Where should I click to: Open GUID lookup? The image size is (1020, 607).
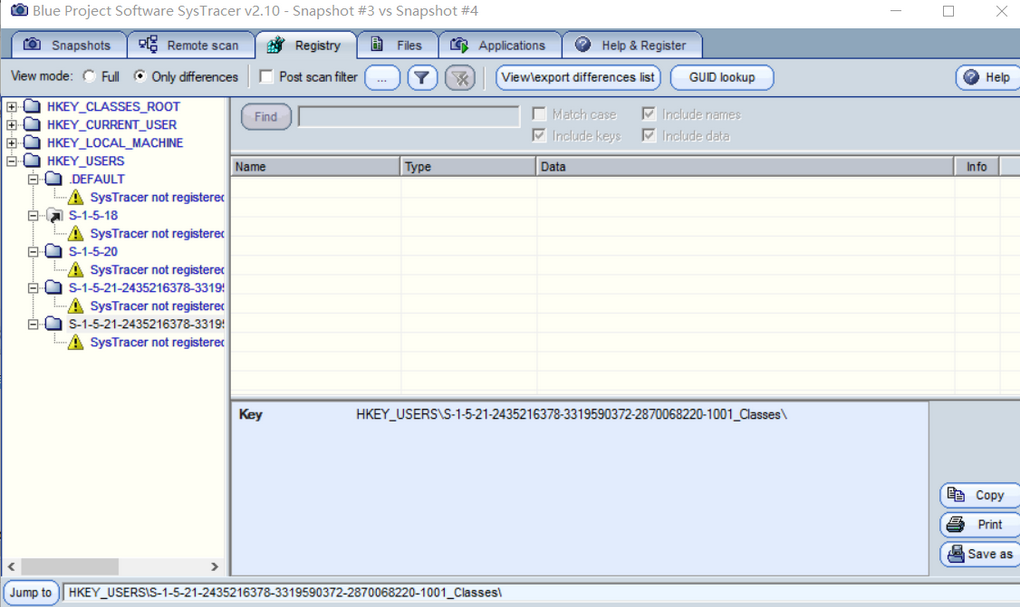721,77
